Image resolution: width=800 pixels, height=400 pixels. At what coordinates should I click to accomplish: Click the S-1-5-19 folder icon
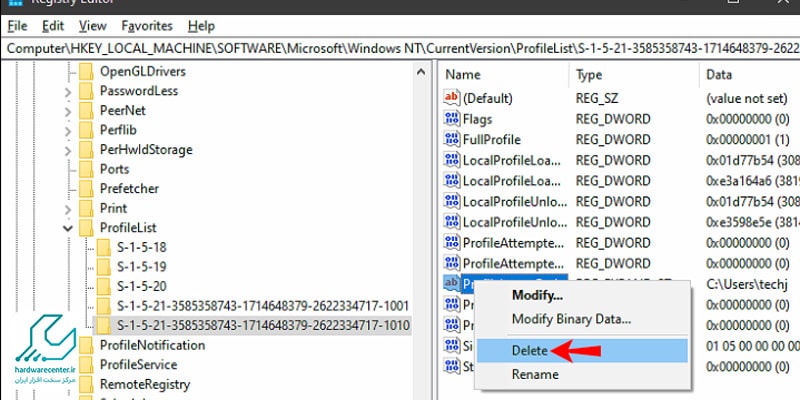point(104,267)
